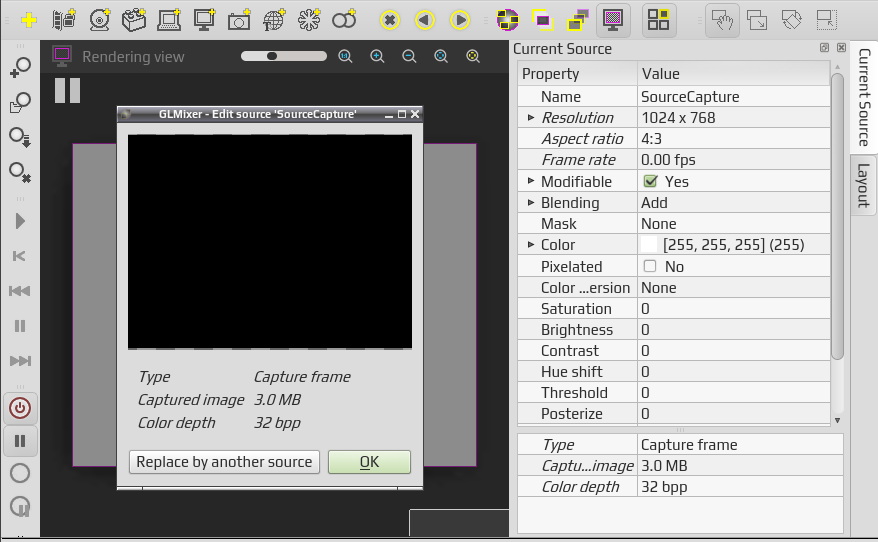Add the asterisk-shaped source icon
Viewport: 878px width, 542px height.
pyautogui.click(x=309, y=21)
